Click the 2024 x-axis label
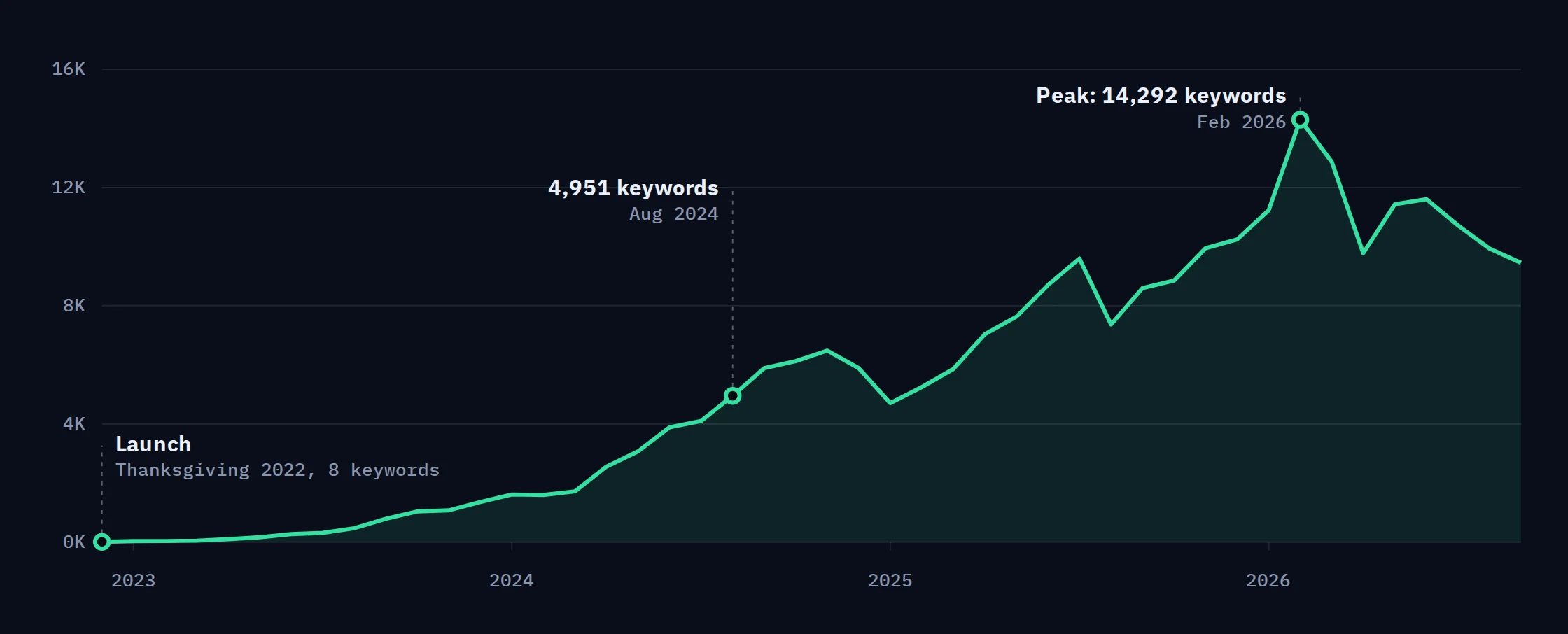This screenshot has width=1568, height=634. [x=511, y=580]
